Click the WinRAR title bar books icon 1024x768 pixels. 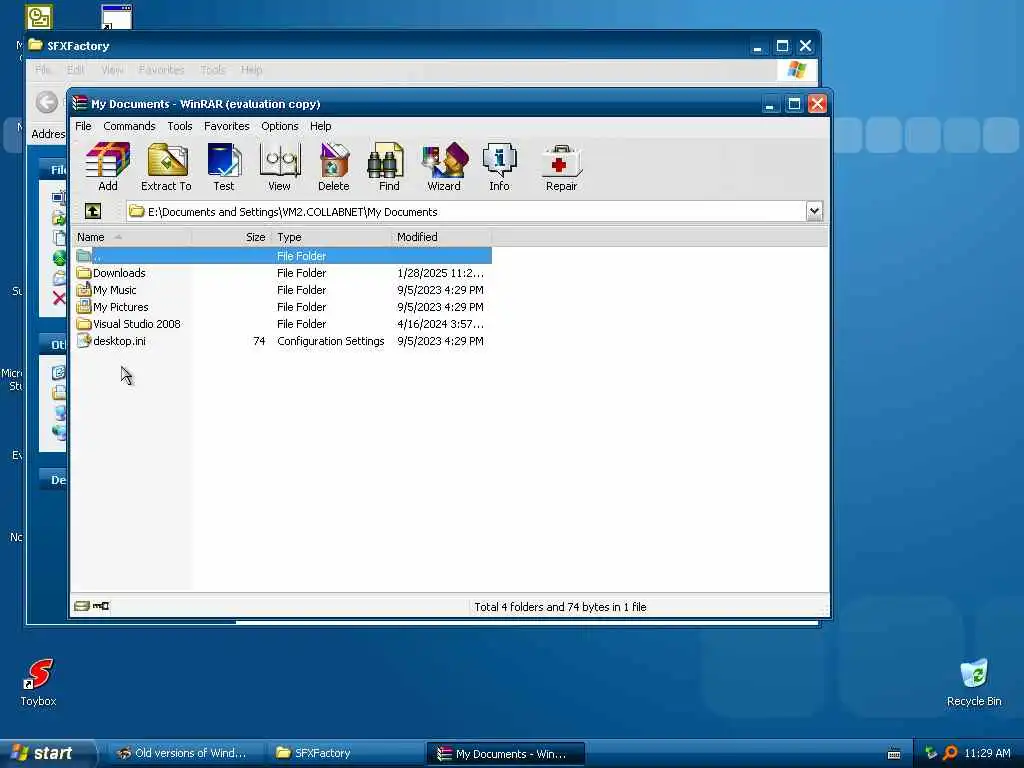[80, 103]
